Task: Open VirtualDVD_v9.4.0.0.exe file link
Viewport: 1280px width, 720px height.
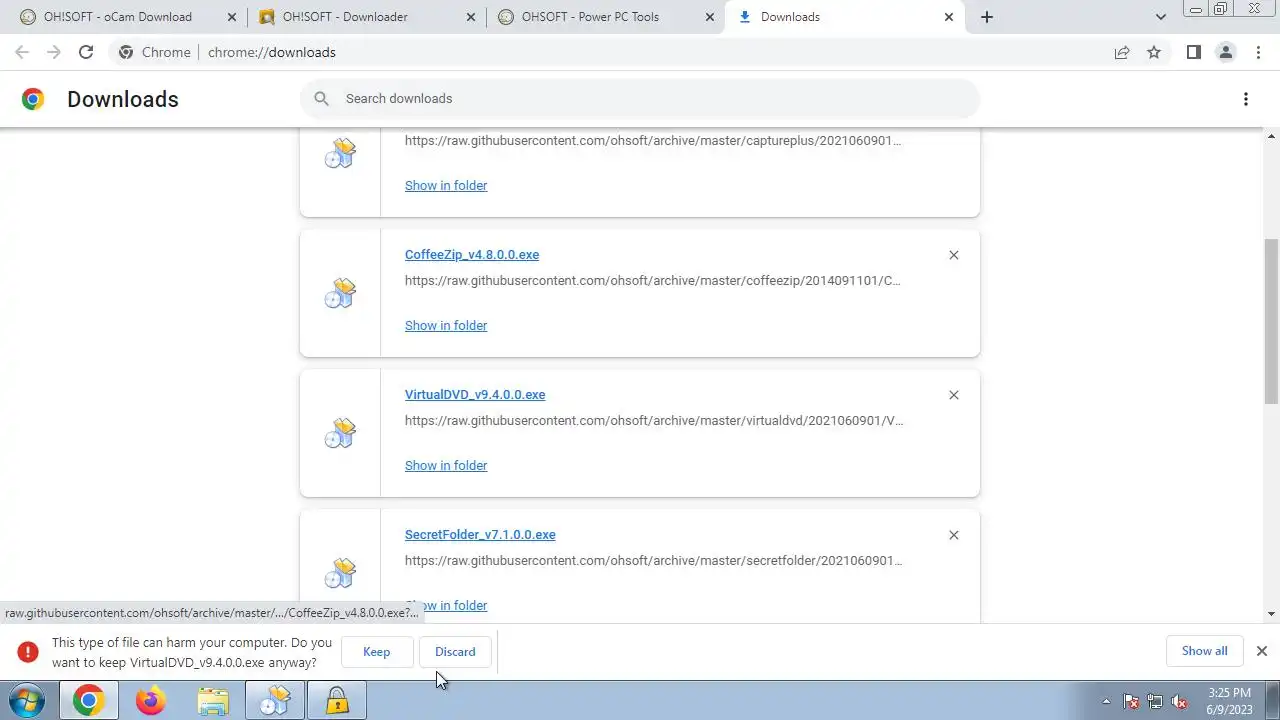Action: (475, 395)
